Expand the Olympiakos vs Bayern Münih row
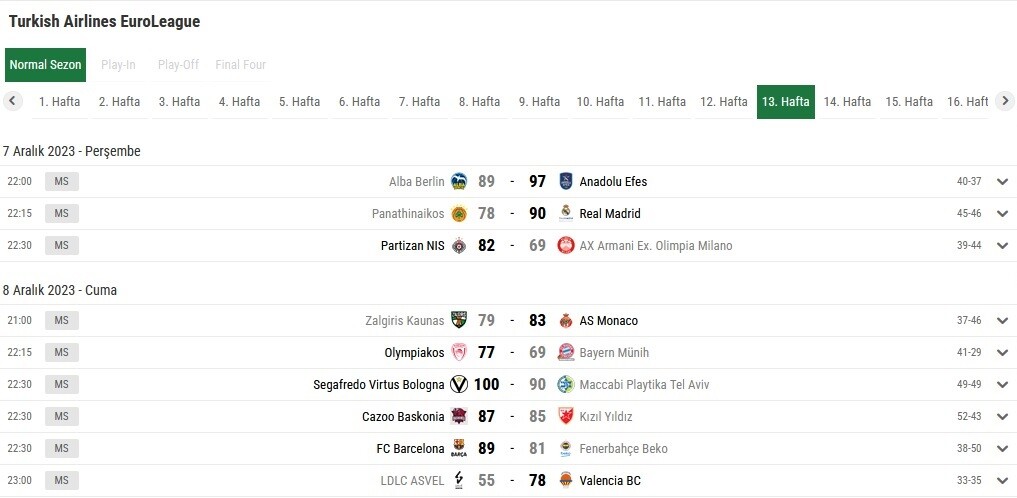1017x498 pixels. tap(1003, 353)
